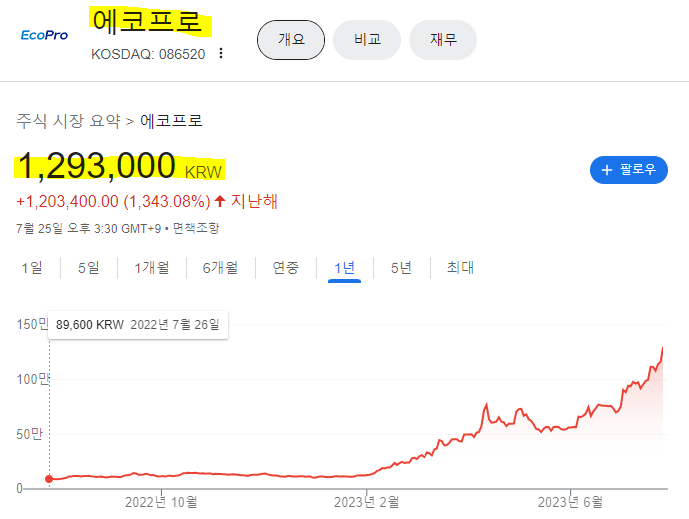Click the 100만 y-axis label
Viewport: 689px width, 519px height.
click(x=32, y=379)
